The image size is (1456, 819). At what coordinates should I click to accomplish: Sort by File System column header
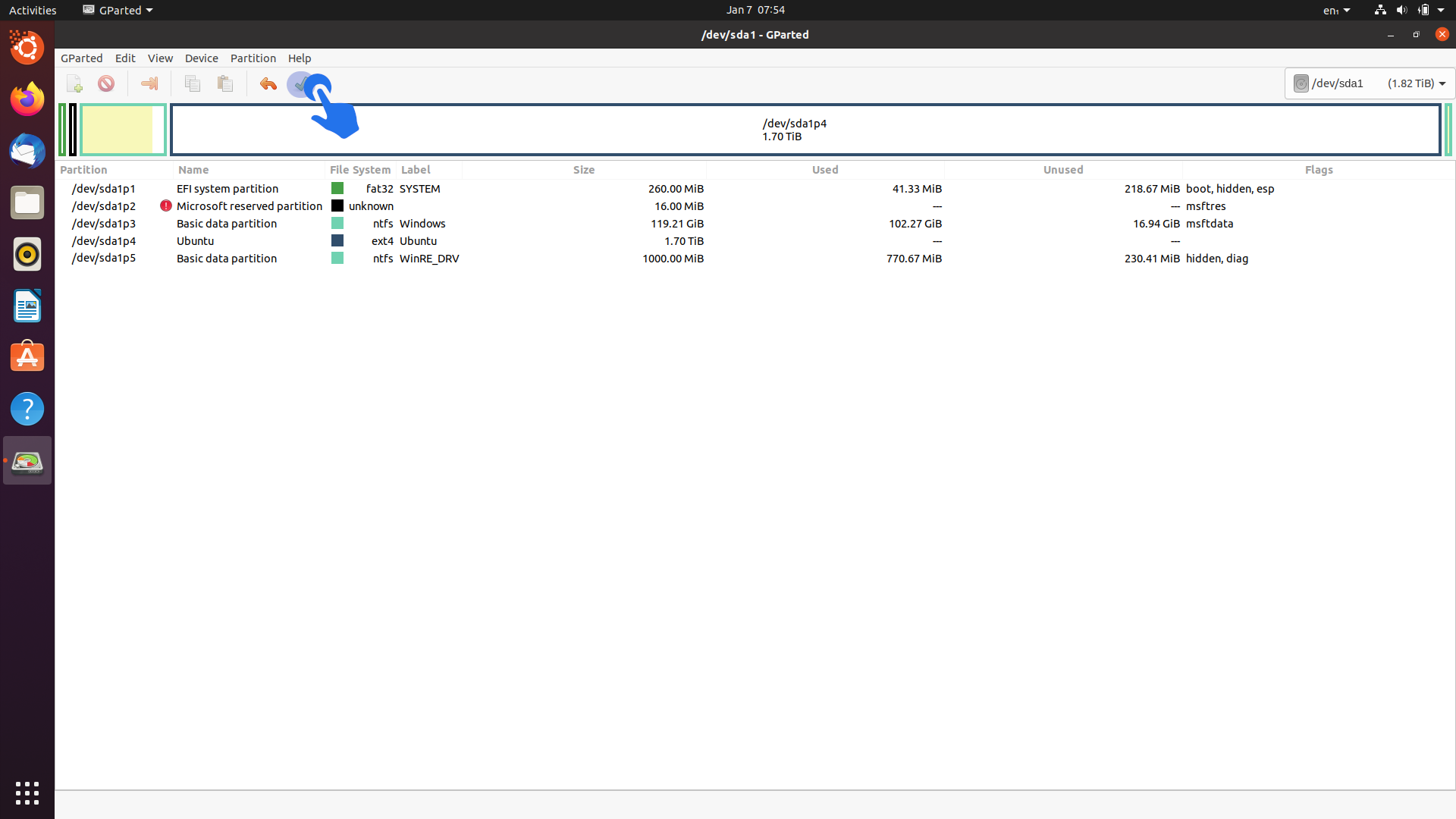click(360, 170)
